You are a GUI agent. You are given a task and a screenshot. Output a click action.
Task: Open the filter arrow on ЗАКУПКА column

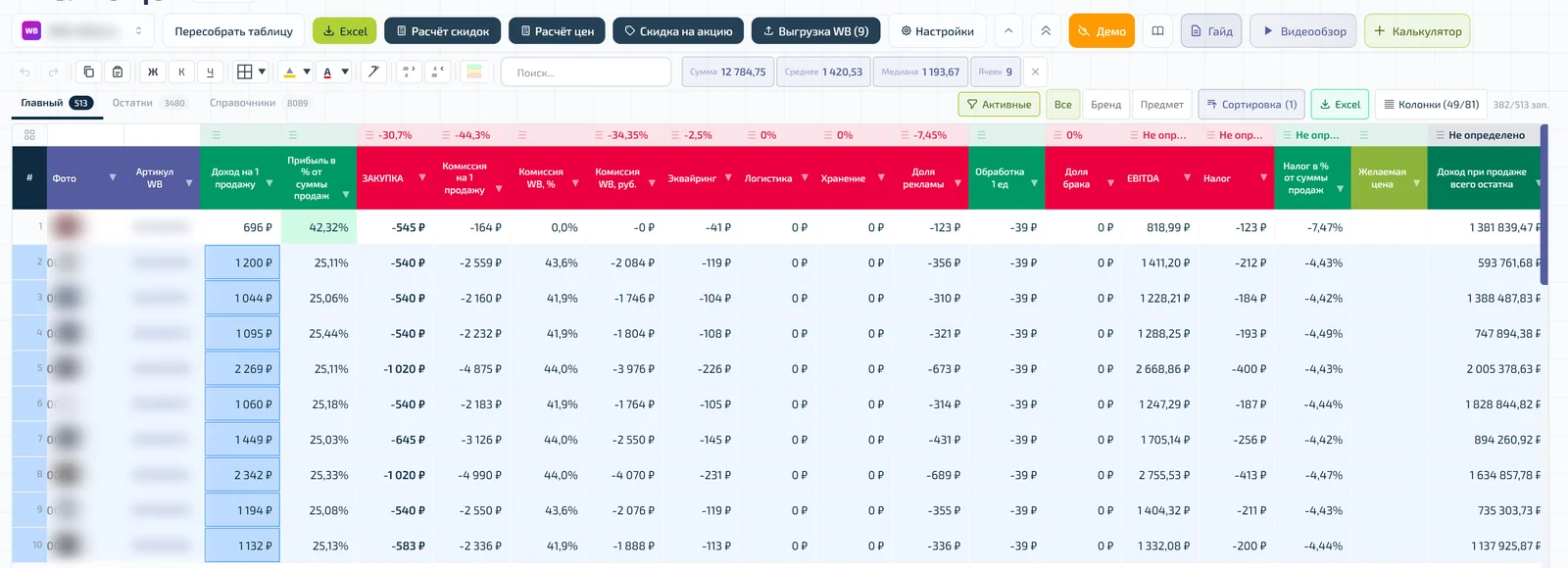(422, 178)
